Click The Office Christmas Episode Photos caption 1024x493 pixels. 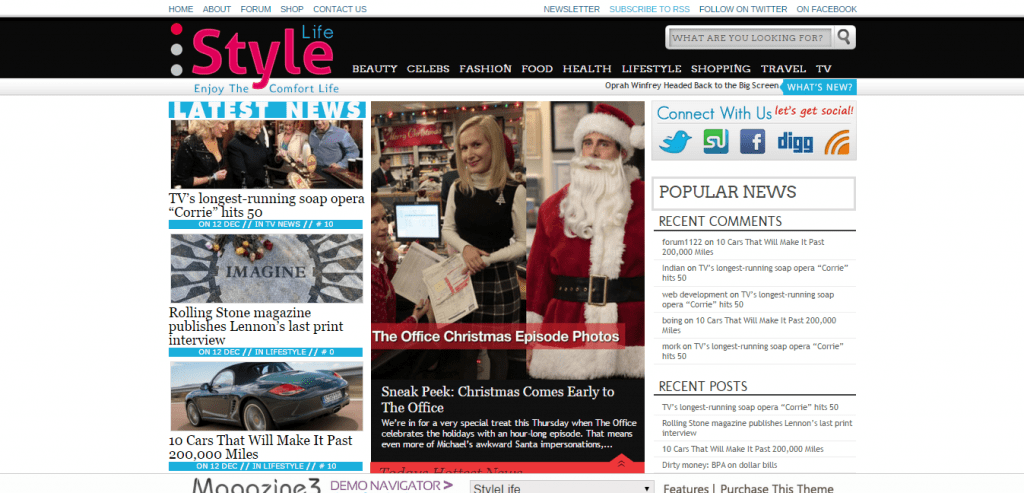[x=496, y=337]
